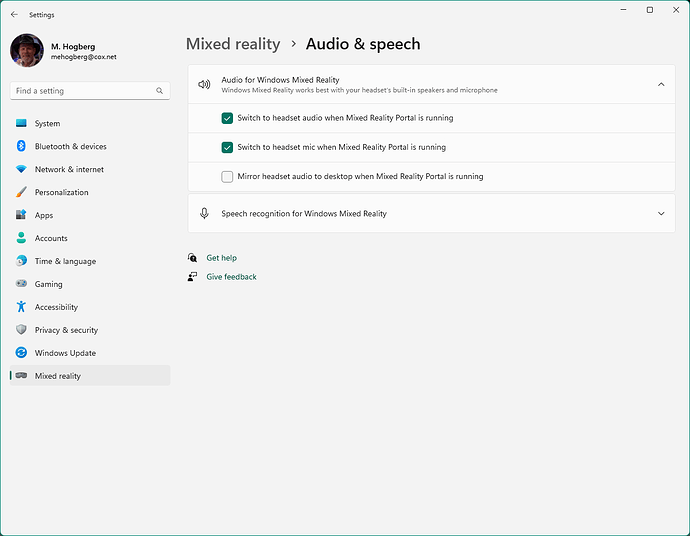Click the Windows Update arrows icon
Screen dimensions: 690x536
tap(21, 353)
